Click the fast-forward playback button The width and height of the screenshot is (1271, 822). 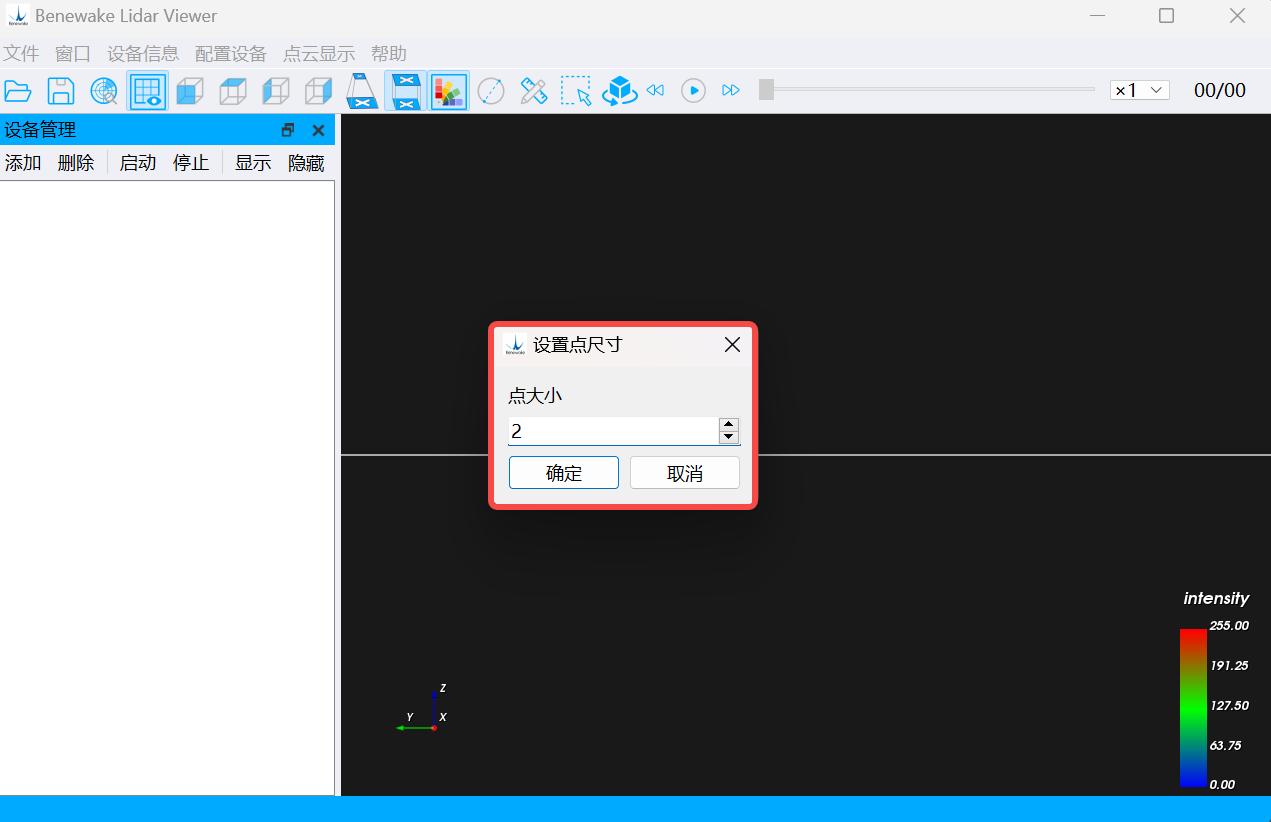click(731, 90)
